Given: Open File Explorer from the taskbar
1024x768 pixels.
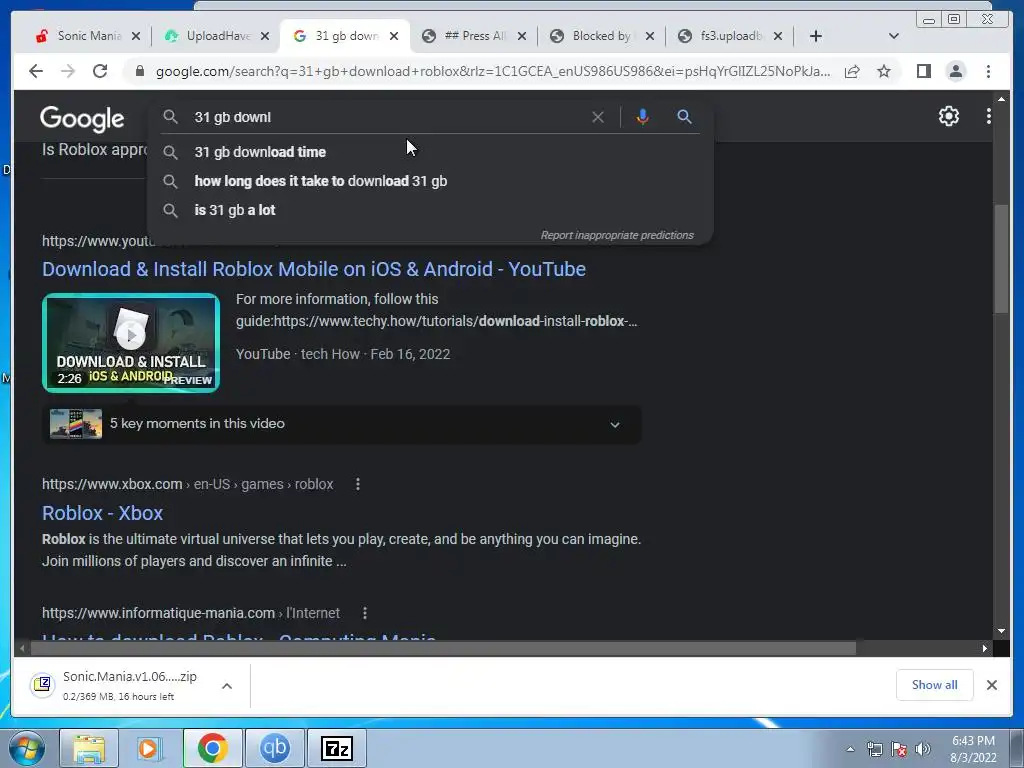Looking at the screenshot, I should tap(89, 748).
